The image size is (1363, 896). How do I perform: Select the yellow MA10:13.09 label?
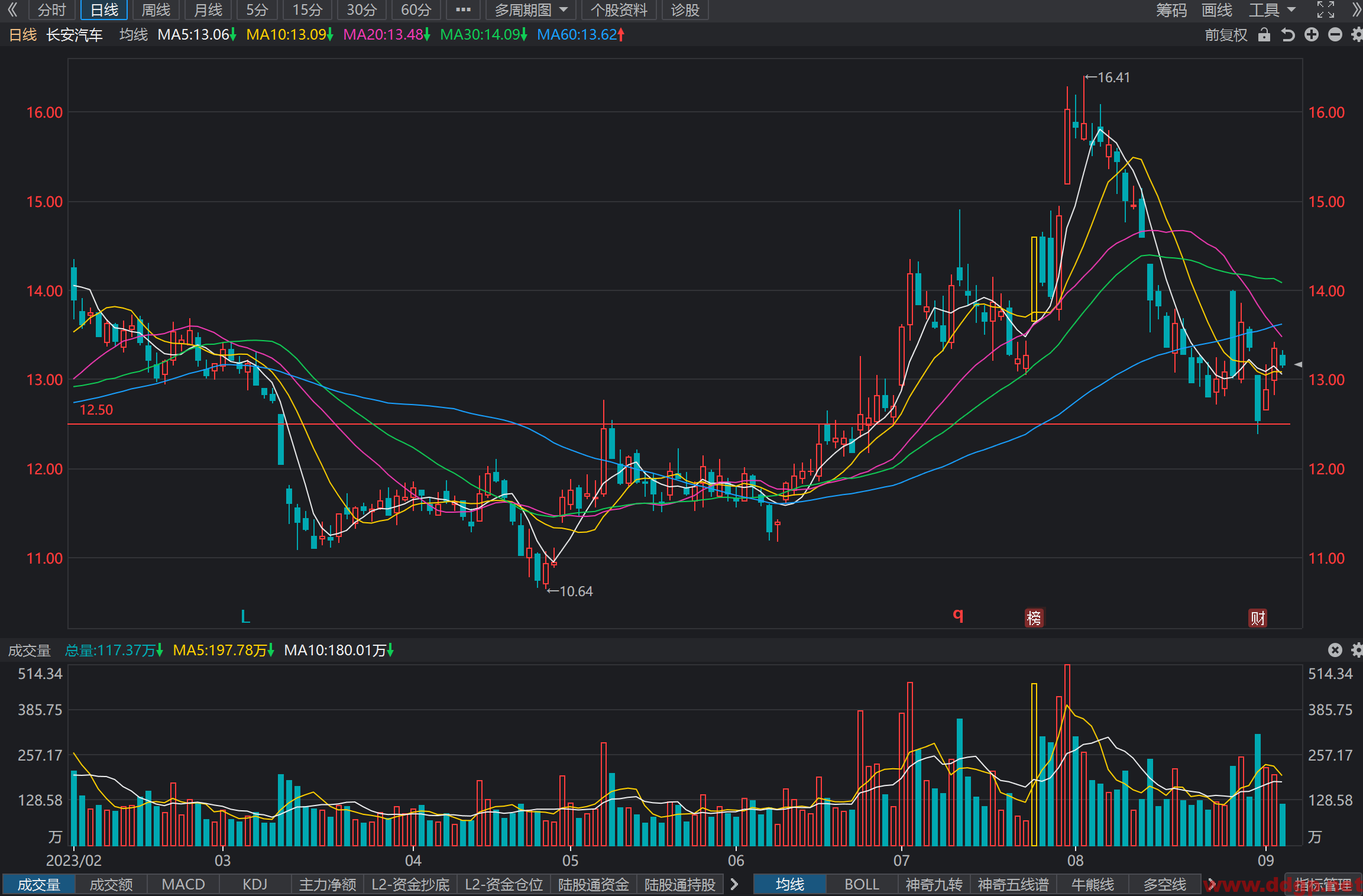[290, 35]
